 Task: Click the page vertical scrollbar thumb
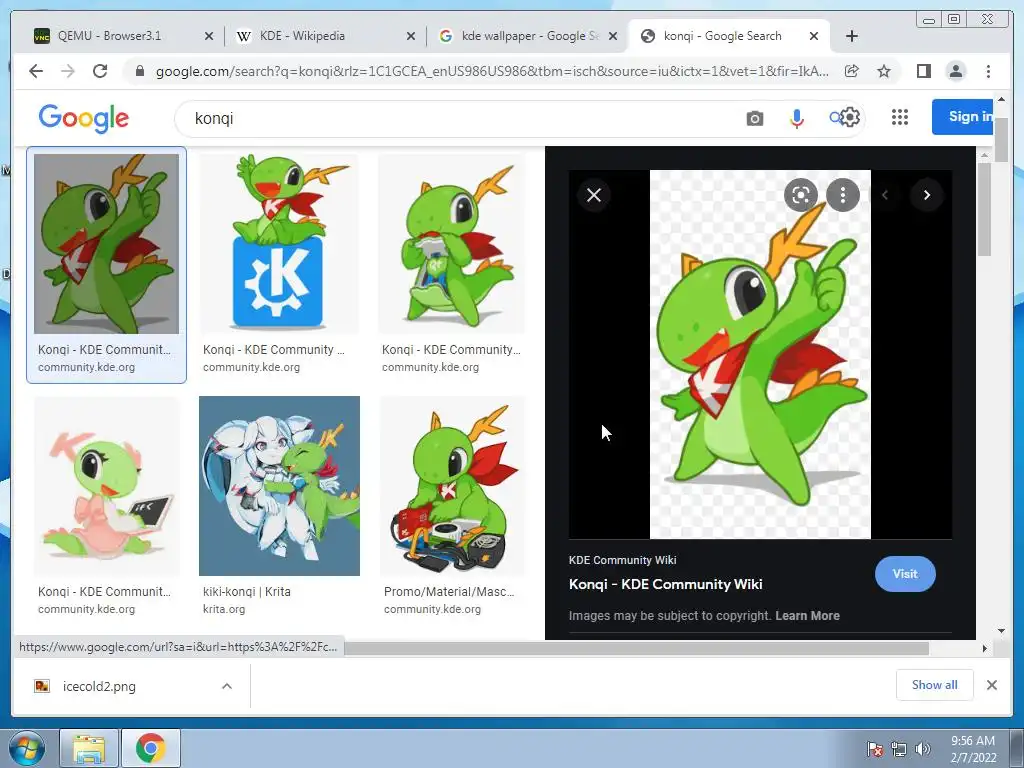click(1001, 141)
